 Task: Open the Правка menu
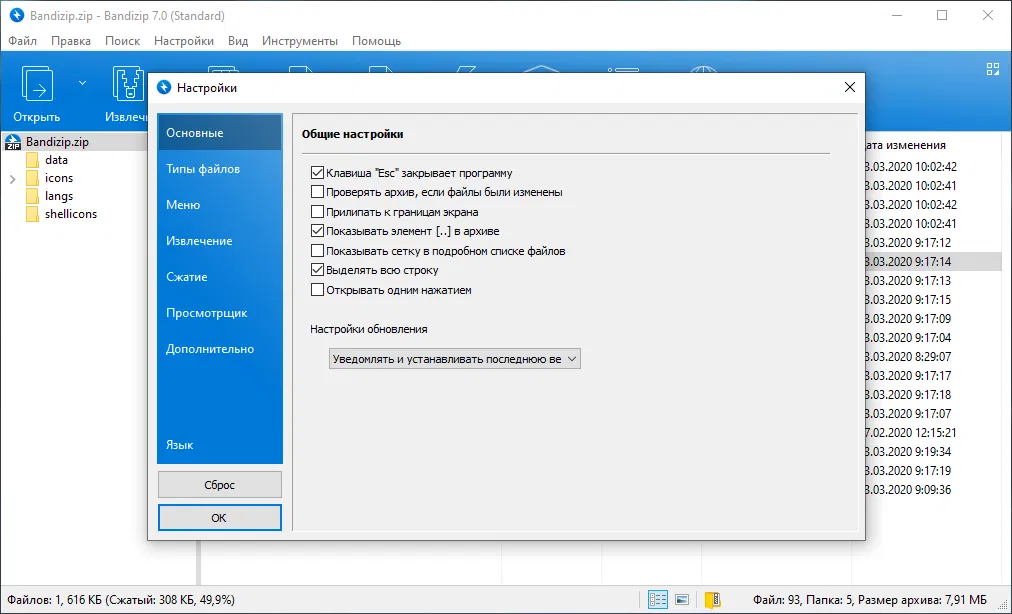click(x=71, y=41)
